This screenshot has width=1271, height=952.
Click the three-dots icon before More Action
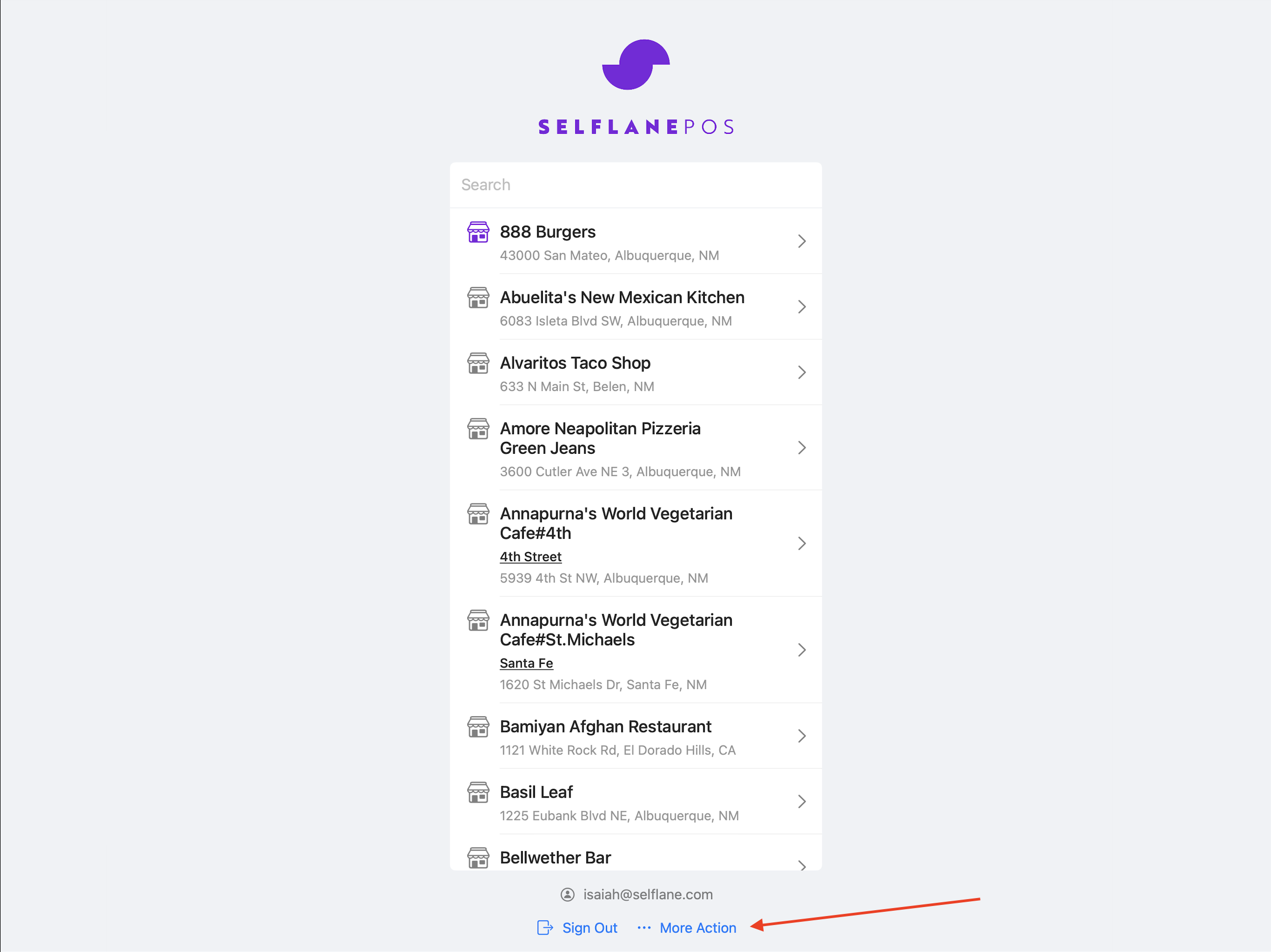tap(644, 928)
